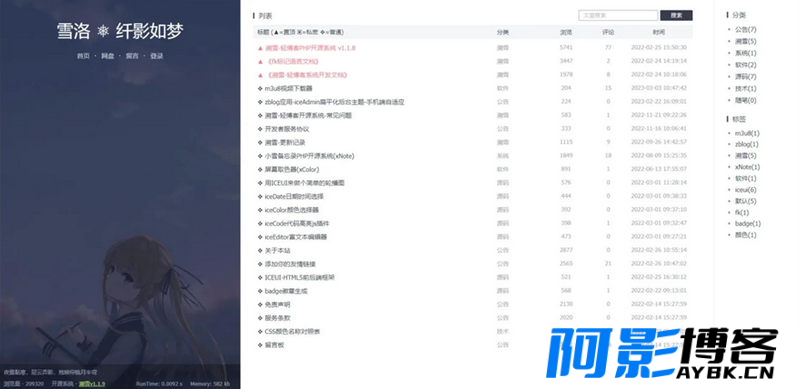The width and height of the screenshot is (800, 389).
Task: Click the green version link in footer
Action: point(92,384)
